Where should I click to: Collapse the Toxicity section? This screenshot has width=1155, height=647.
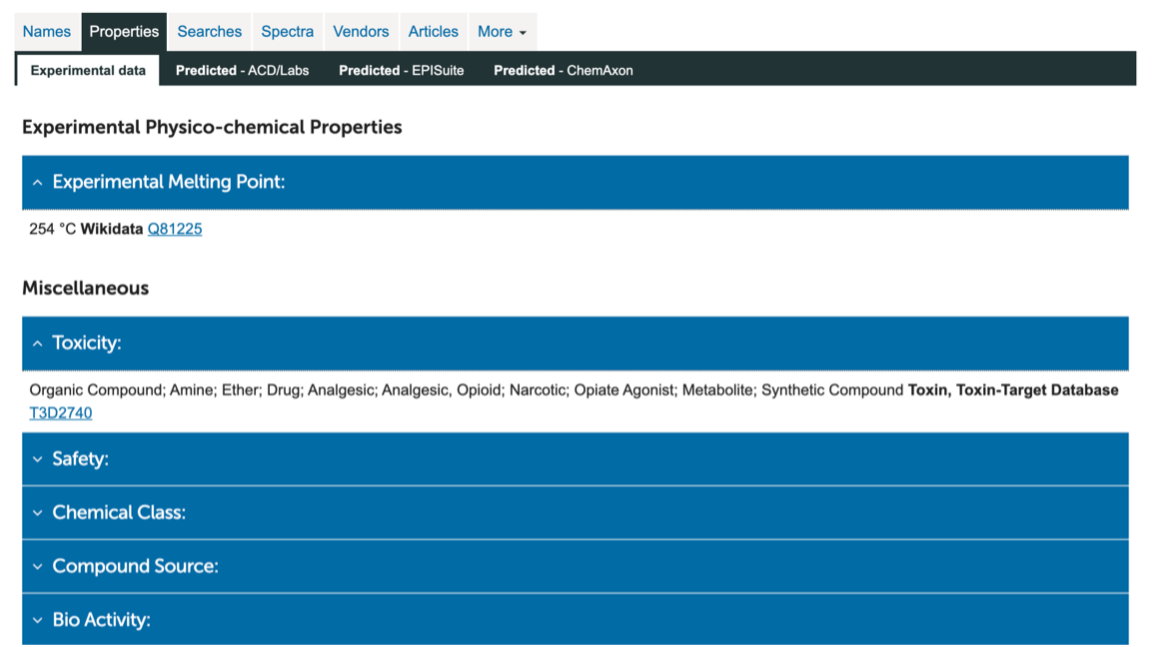pyautogui.click(x=575, y=343)
